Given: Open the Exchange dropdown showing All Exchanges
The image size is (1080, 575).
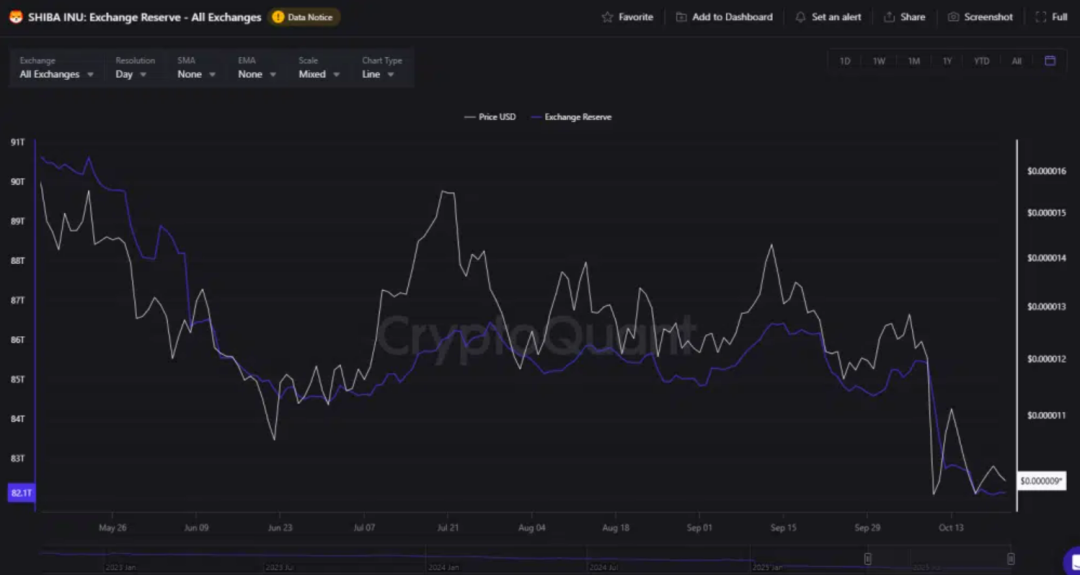Looking at the screenshot, I should [57, 74].
